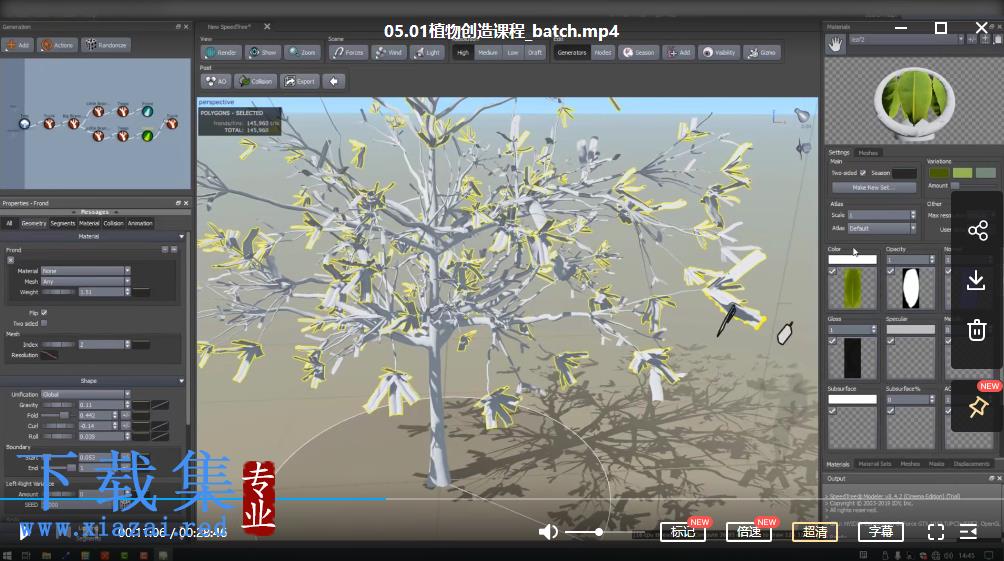
Task: Toggle the Color map checkbox
Action: (x=832, y=272)
